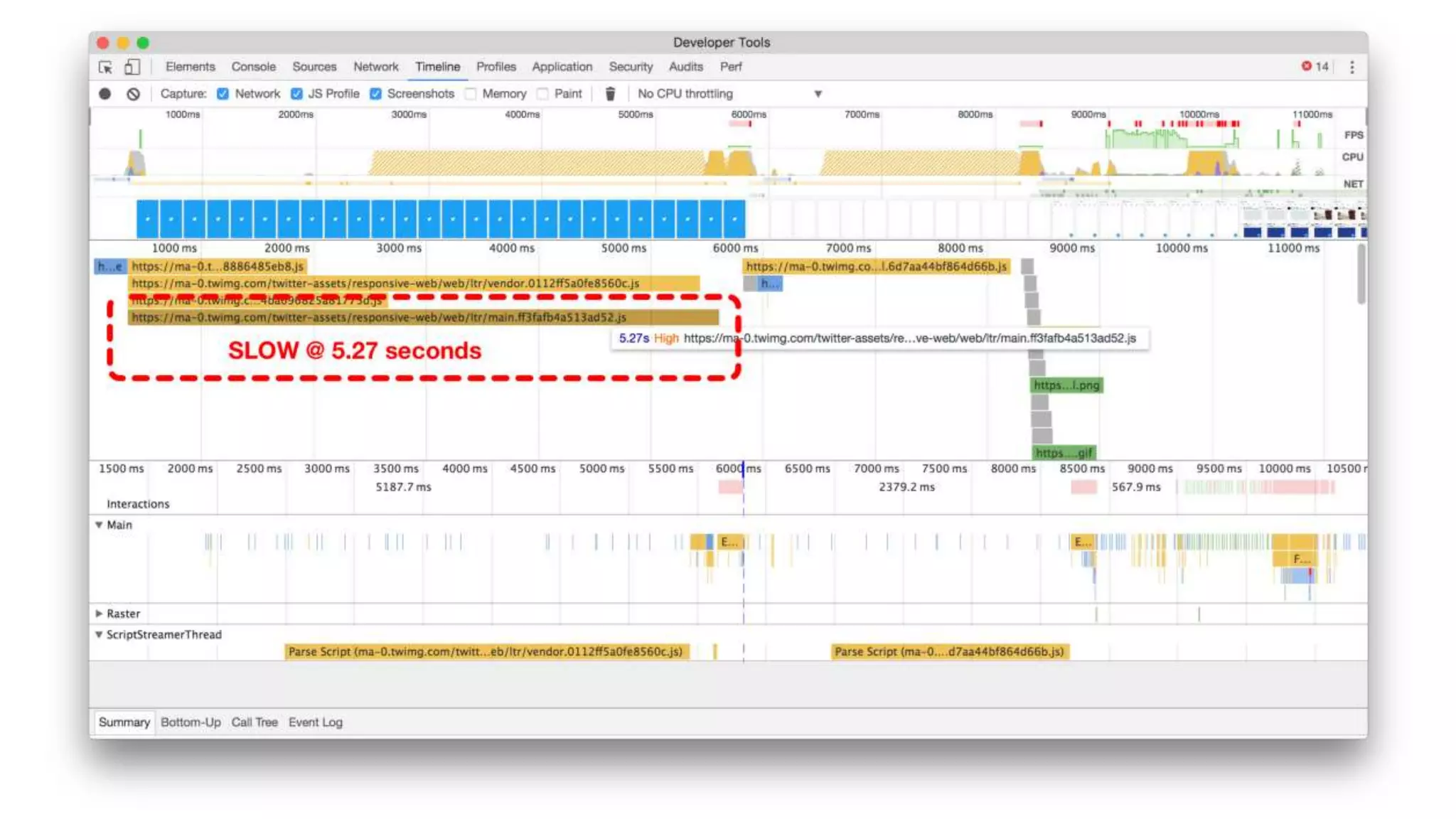Click the main.ff3fafb4a513ad52.js network request bar
This screenshot has height=819, width=1456.
pyautogui.click(x=423, y=318)
